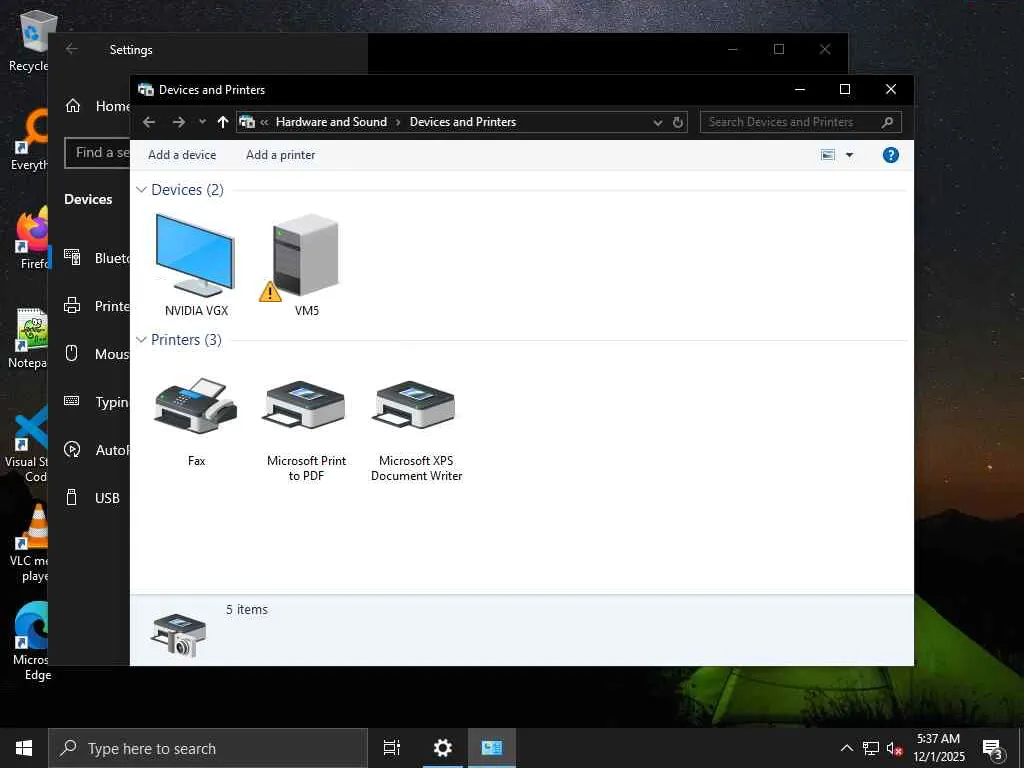Open the Help question mark icon
The height and width of the screenshot is (768, 1024).
[x=890, y=155]
